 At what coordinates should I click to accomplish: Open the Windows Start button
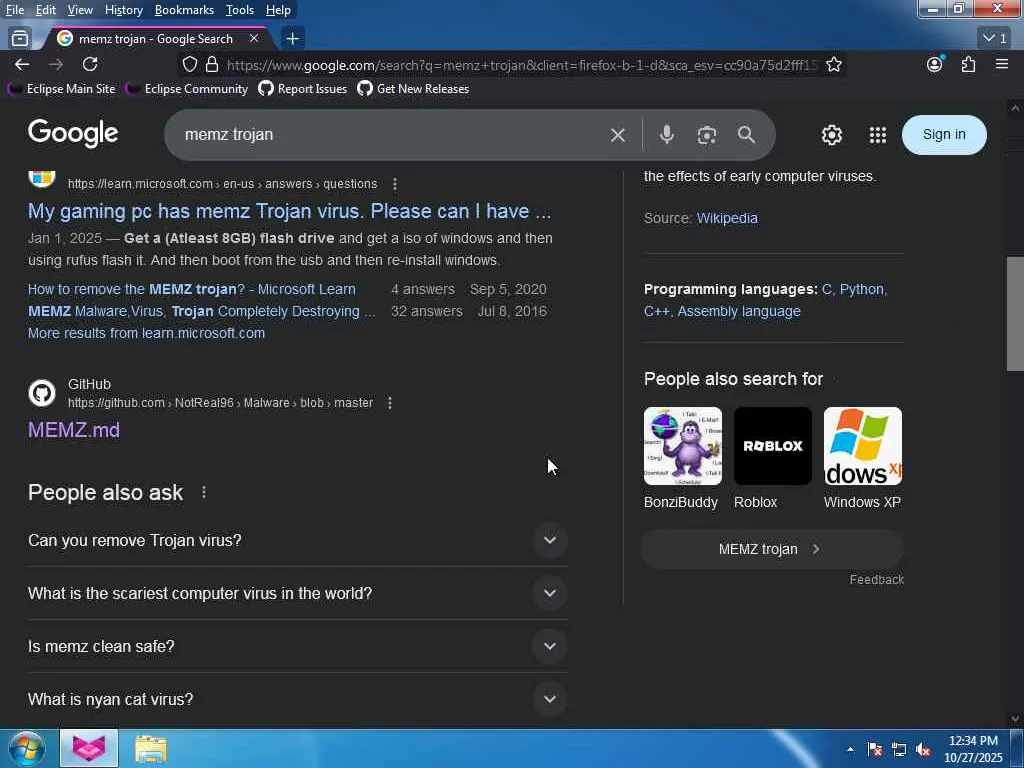click(26, 748)
